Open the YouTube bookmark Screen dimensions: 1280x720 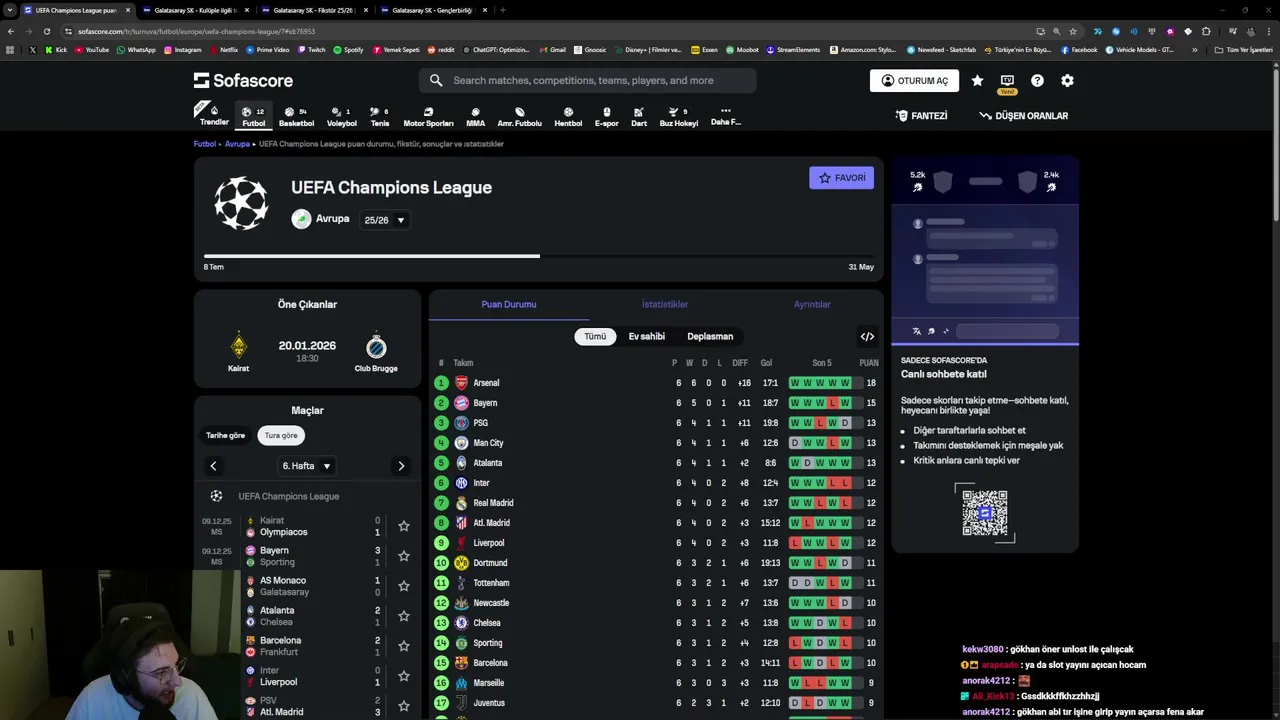click(x=91, y=49)
